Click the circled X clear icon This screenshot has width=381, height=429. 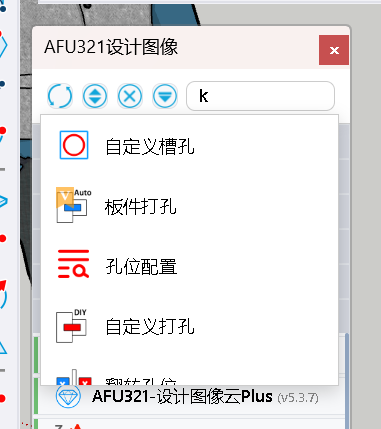(130, 96)
